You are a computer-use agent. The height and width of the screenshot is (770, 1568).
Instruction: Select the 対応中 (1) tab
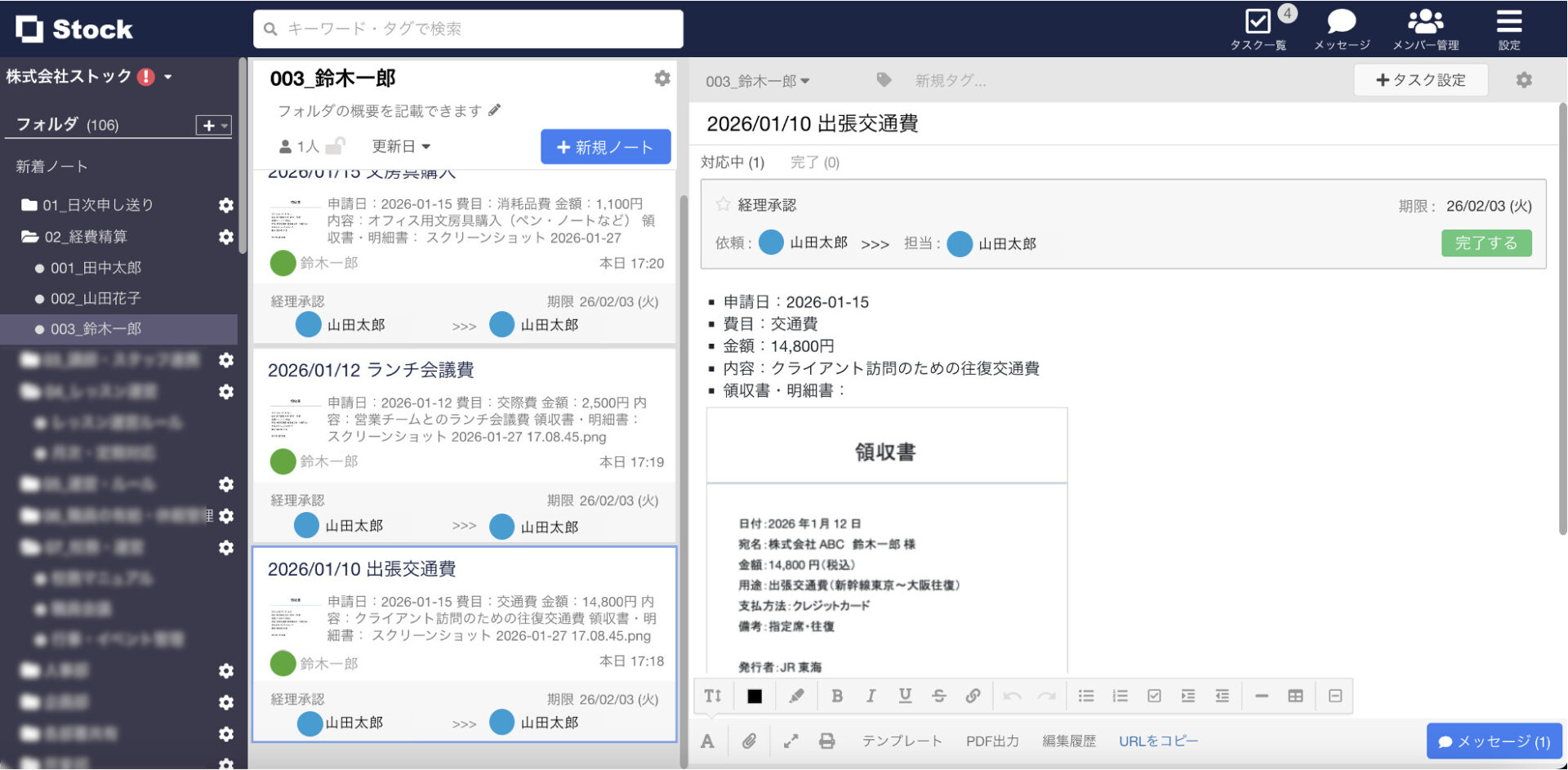[733, 162]
